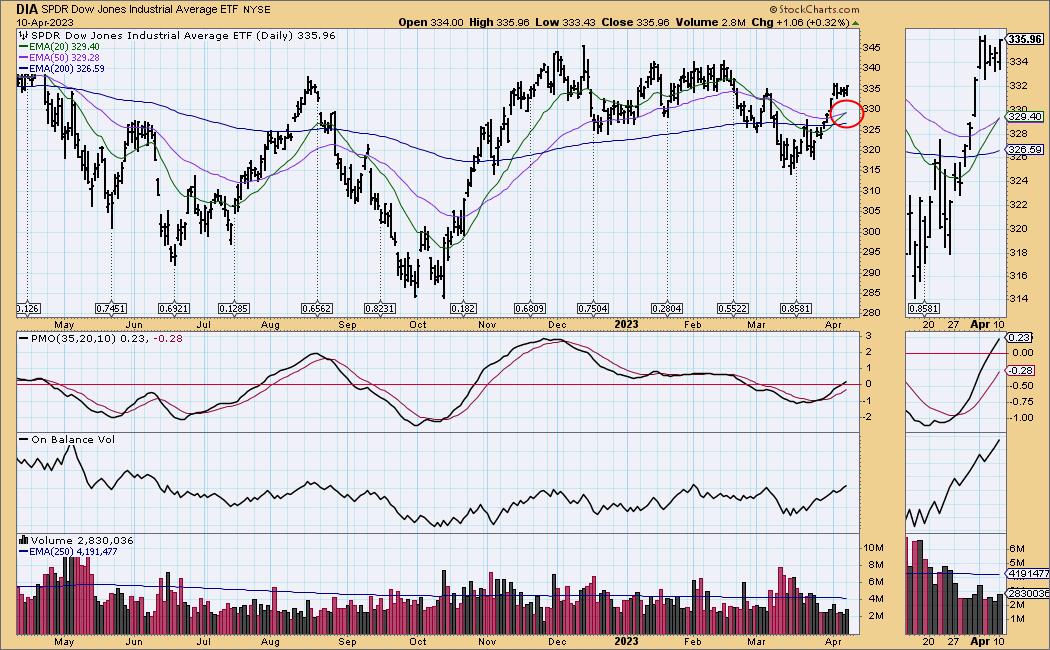The height and width of the screenshot is (650, 1050).
Task: Click the 300 price axis label
Action: (x=871, y=232)
